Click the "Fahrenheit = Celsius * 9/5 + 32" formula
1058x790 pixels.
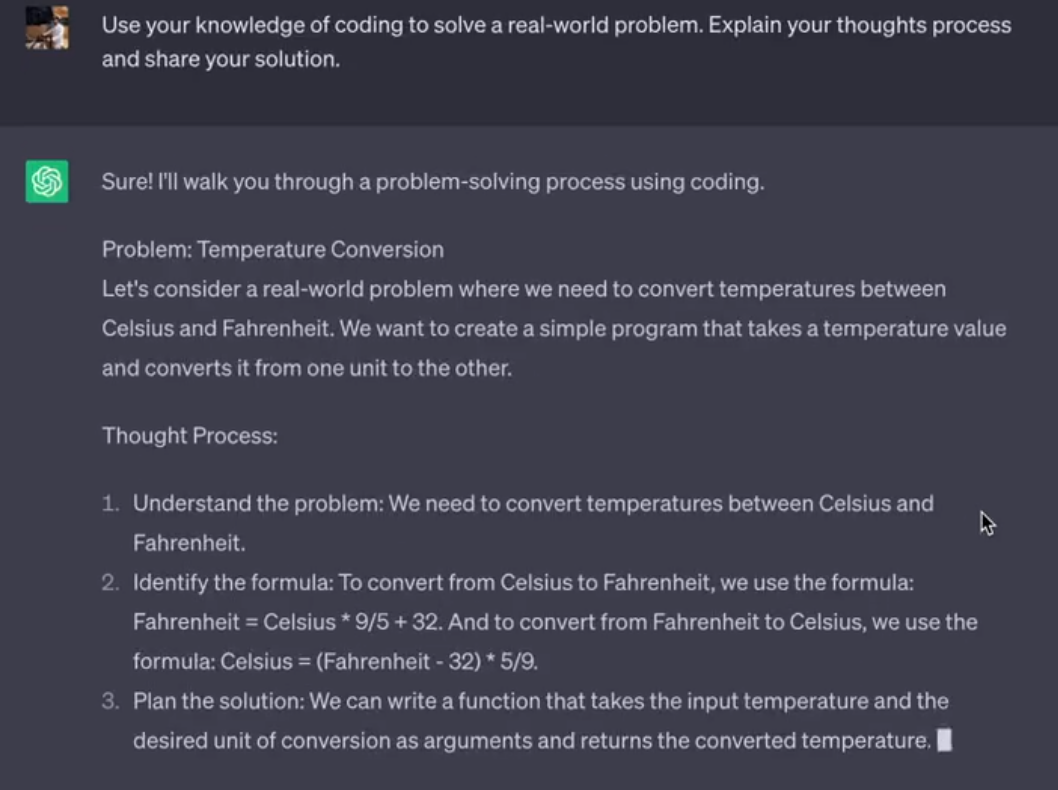pos(286,622)
